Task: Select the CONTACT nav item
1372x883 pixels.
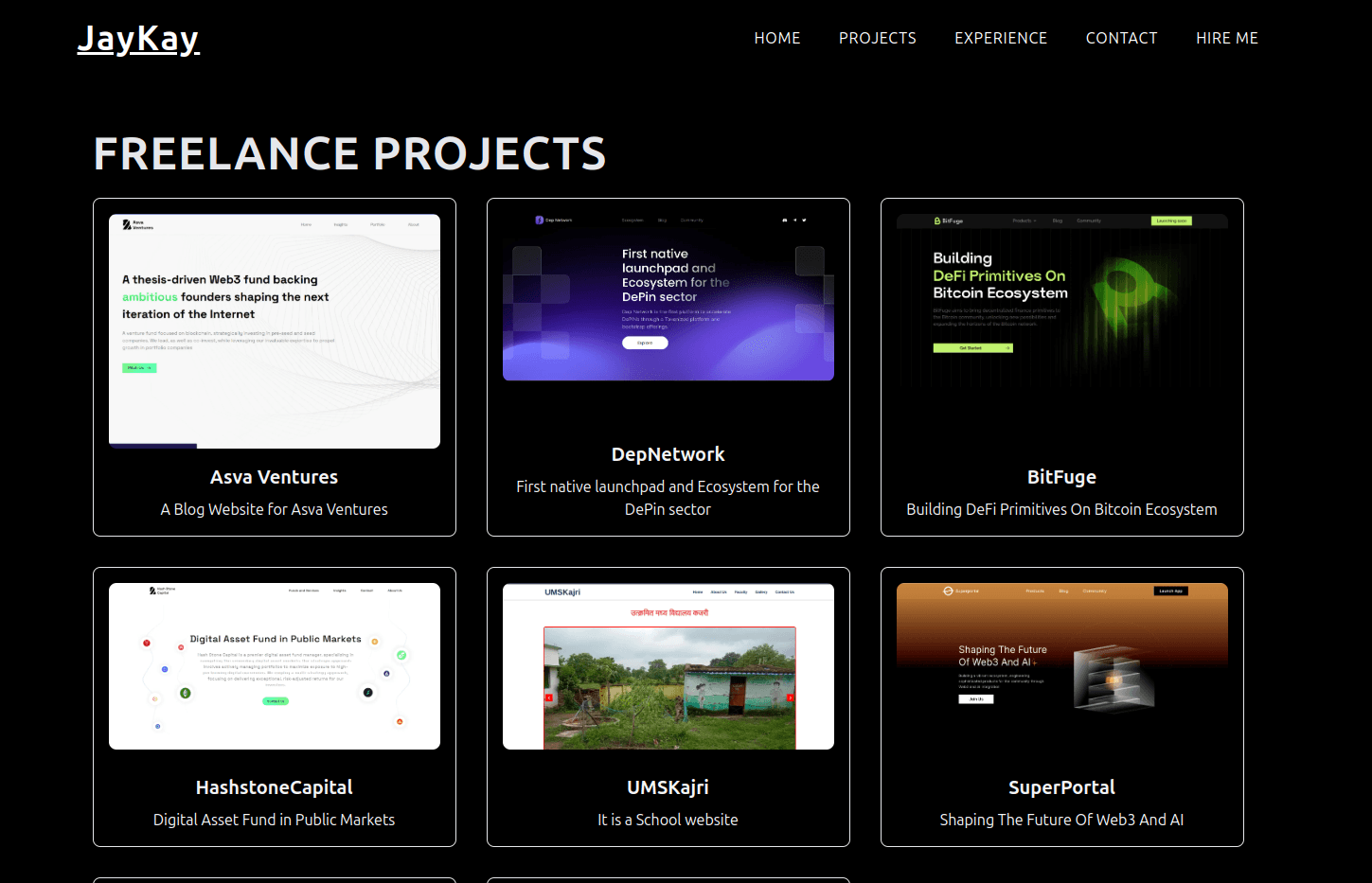Action: (x=1122, y=38)
